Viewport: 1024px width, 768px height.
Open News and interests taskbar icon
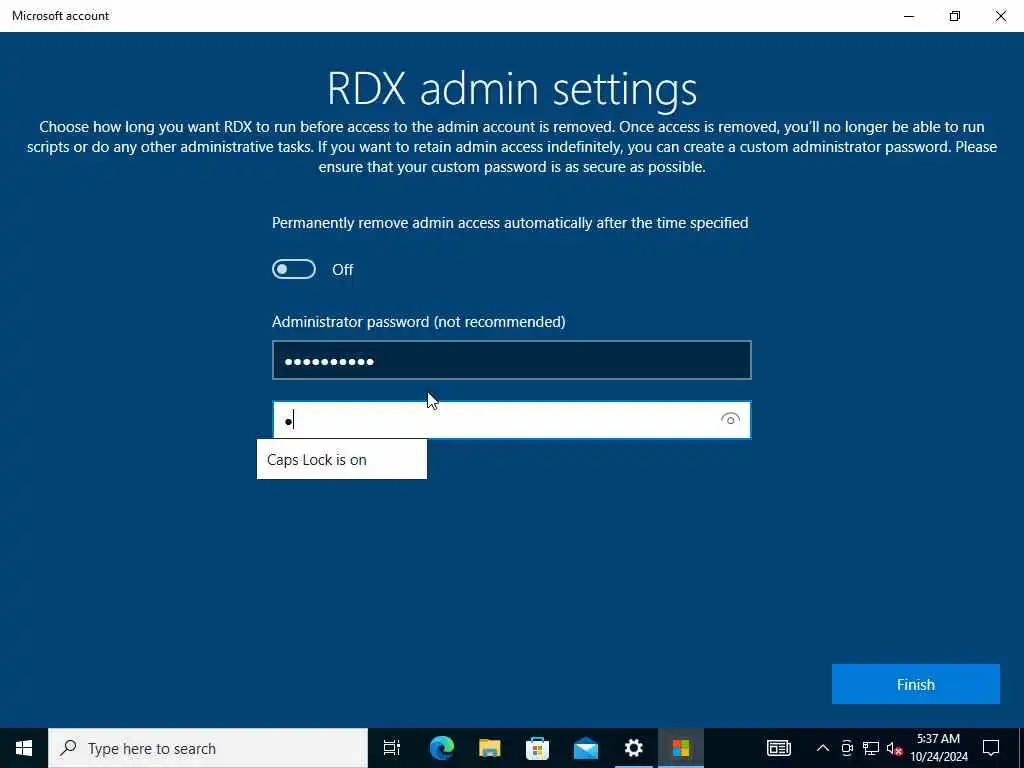coord(778,748)
